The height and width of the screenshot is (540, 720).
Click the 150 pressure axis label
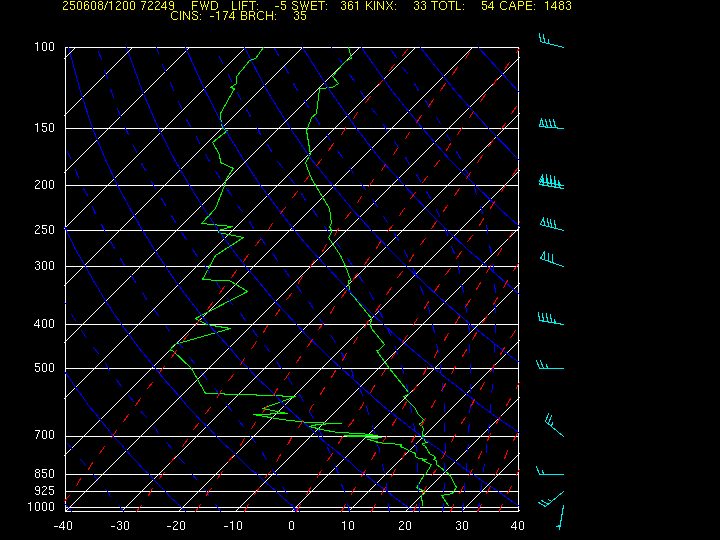point(45,128)
